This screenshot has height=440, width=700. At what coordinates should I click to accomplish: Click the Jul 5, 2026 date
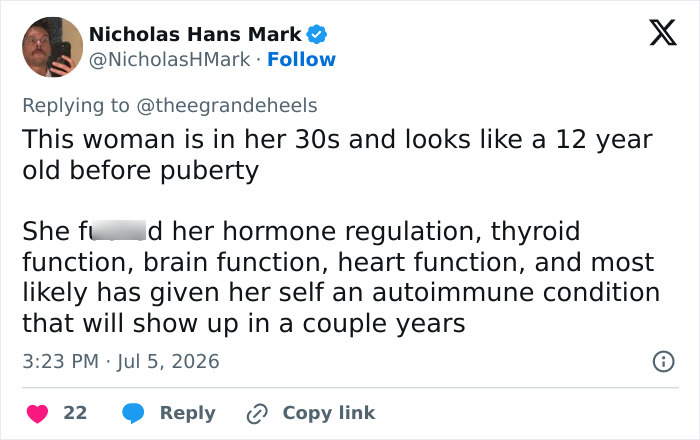point(168,361)
